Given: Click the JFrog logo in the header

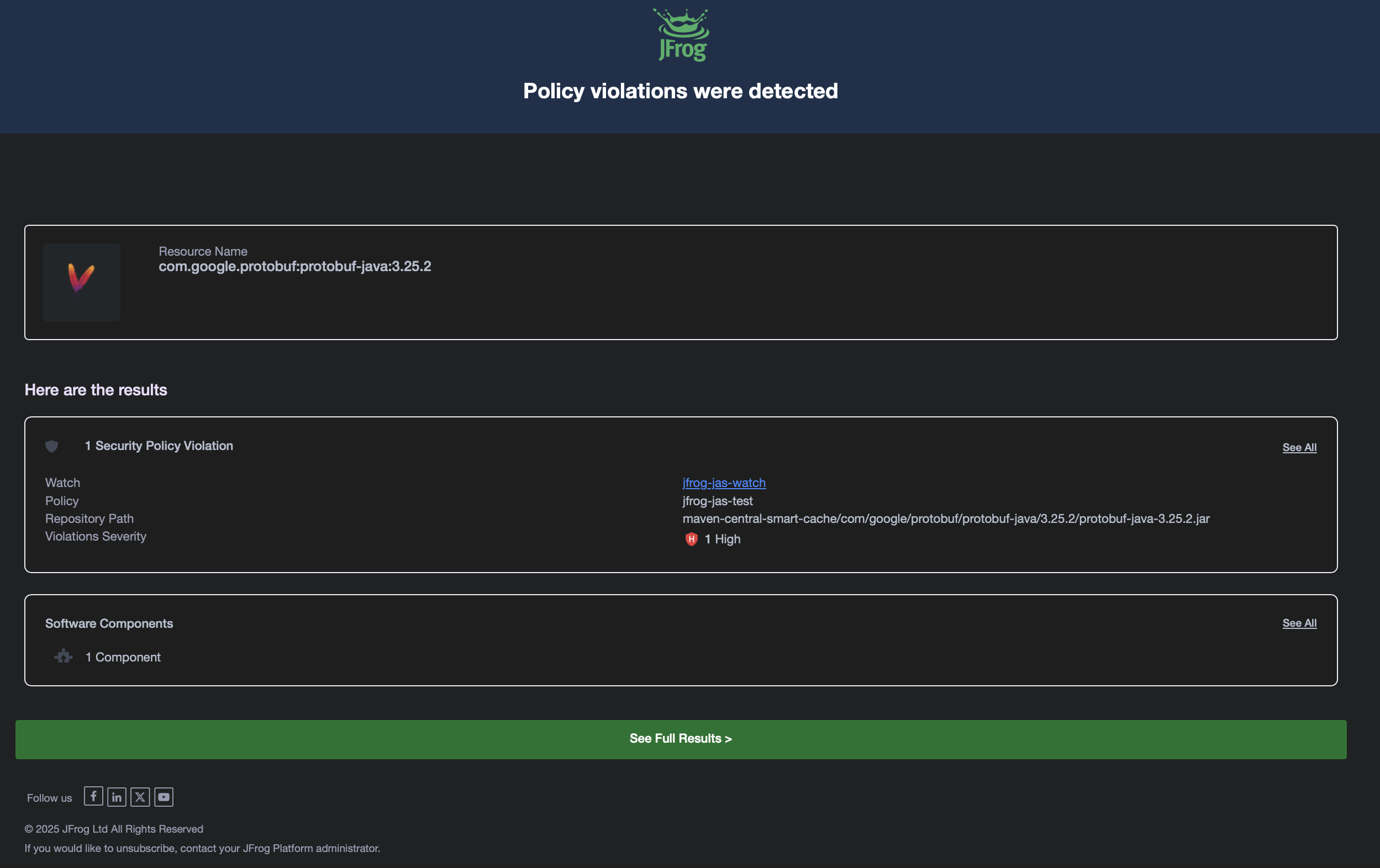Looking at the screenshot, I should click(x=681, y=35).
